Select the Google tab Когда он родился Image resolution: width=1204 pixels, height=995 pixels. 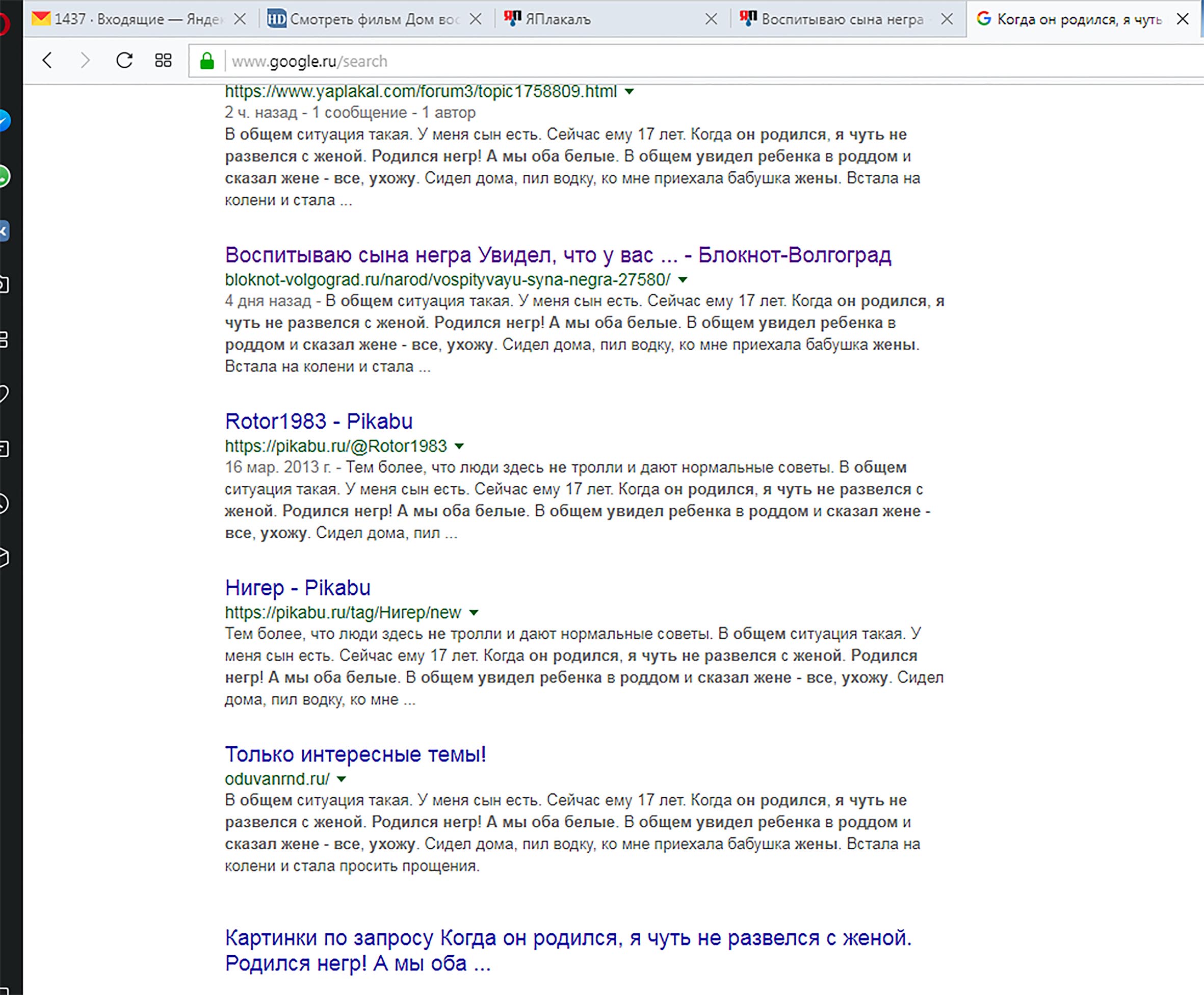(1083, 19)
